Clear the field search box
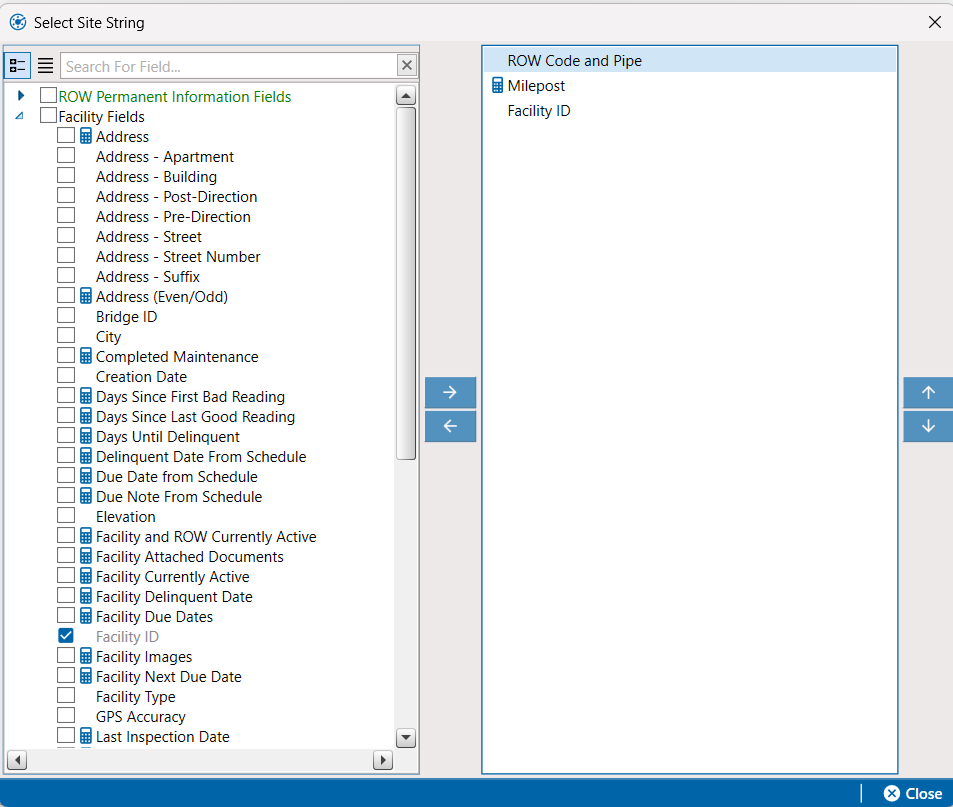The image size is (953, 807). 406,64
